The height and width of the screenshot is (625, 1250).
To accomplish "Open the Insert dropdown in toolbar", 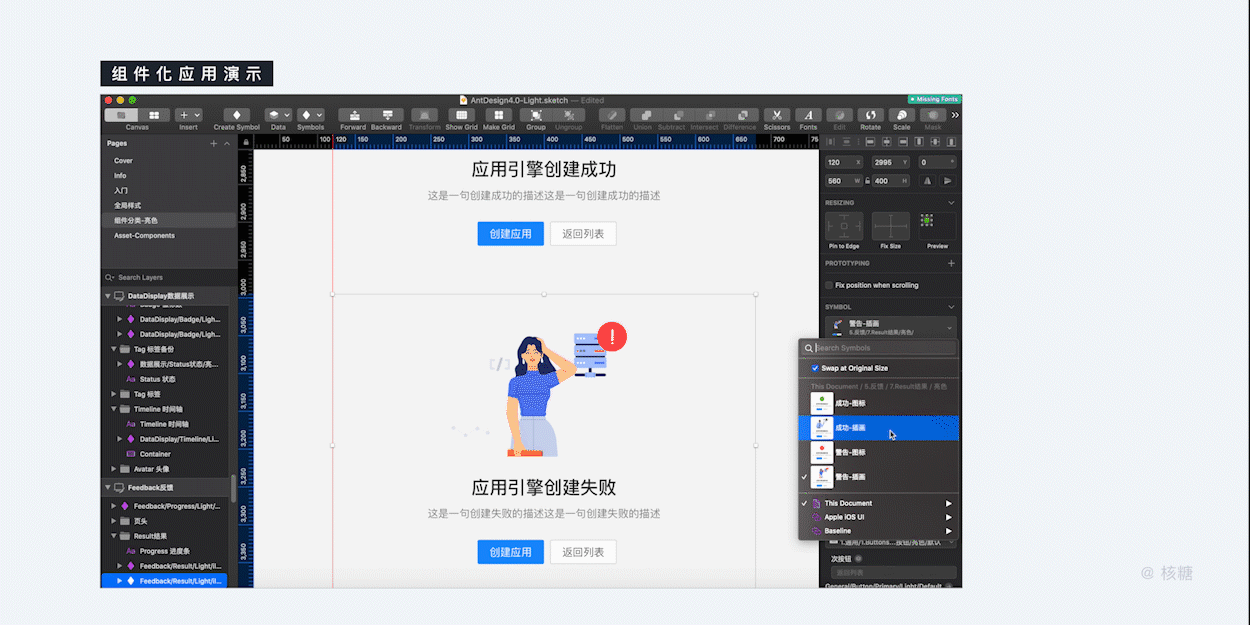I will 188,115.
